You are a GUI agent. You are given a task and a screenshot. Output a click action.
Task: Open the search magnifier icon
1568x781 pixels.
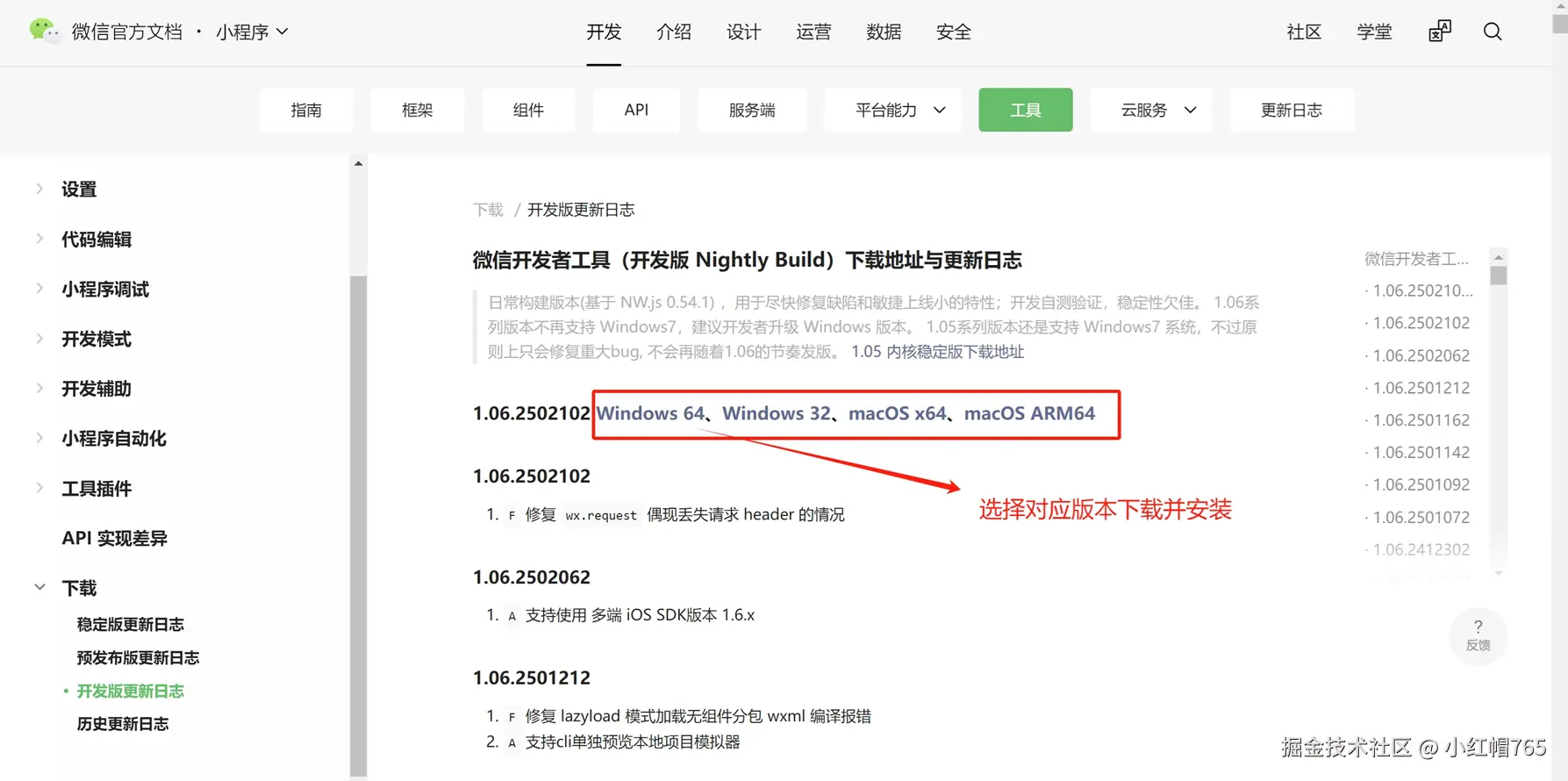[1493, 32]
